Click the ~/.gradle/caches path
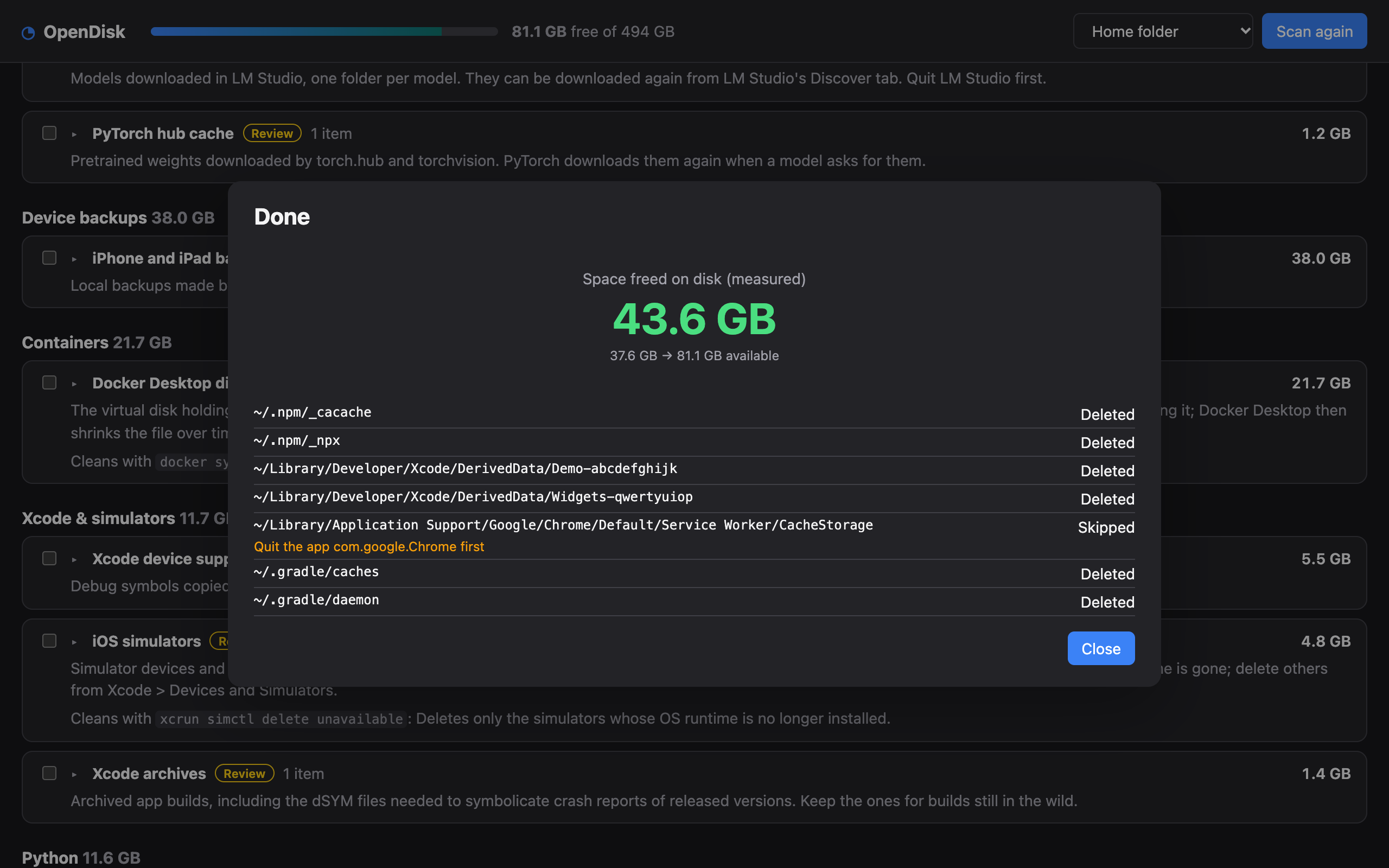Viewport: 1389px width, 868px height. coord(316,572)
